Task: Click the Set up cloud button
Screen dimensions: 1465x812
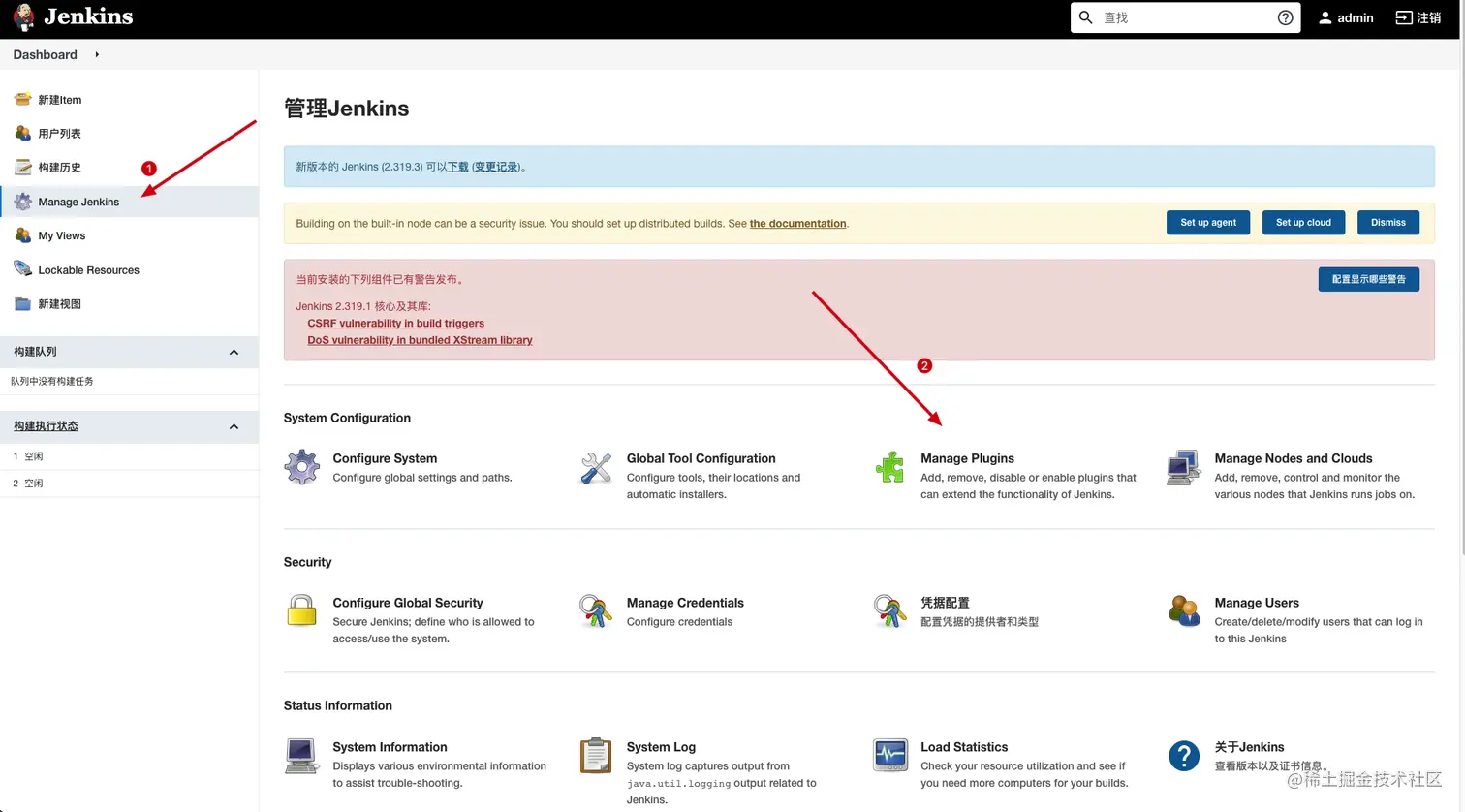Action: click(x=1303, y=222)
